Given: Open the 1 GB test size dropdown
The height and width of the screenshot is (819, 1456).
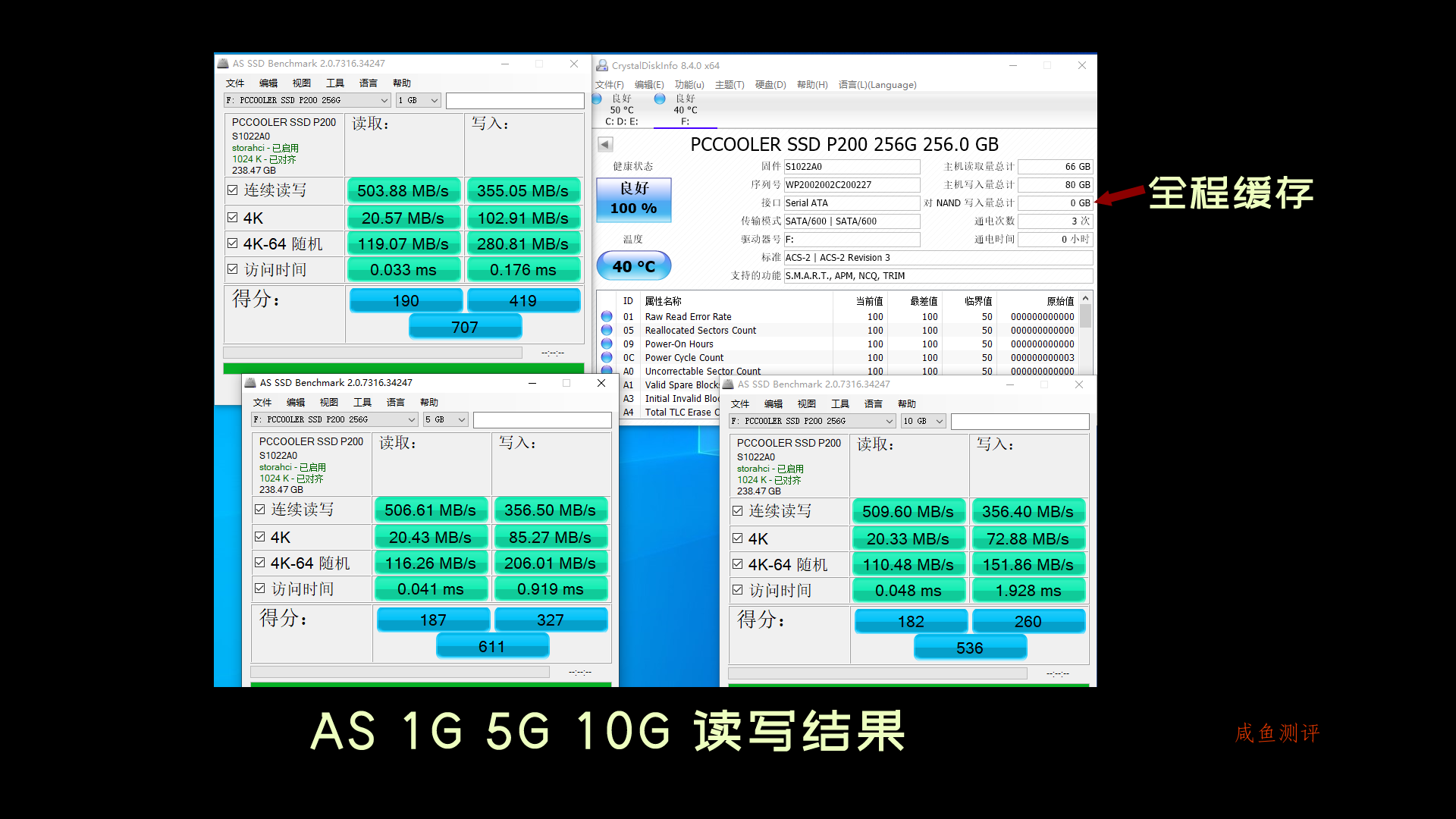Looking at the screenshot, I should [419, 100].
